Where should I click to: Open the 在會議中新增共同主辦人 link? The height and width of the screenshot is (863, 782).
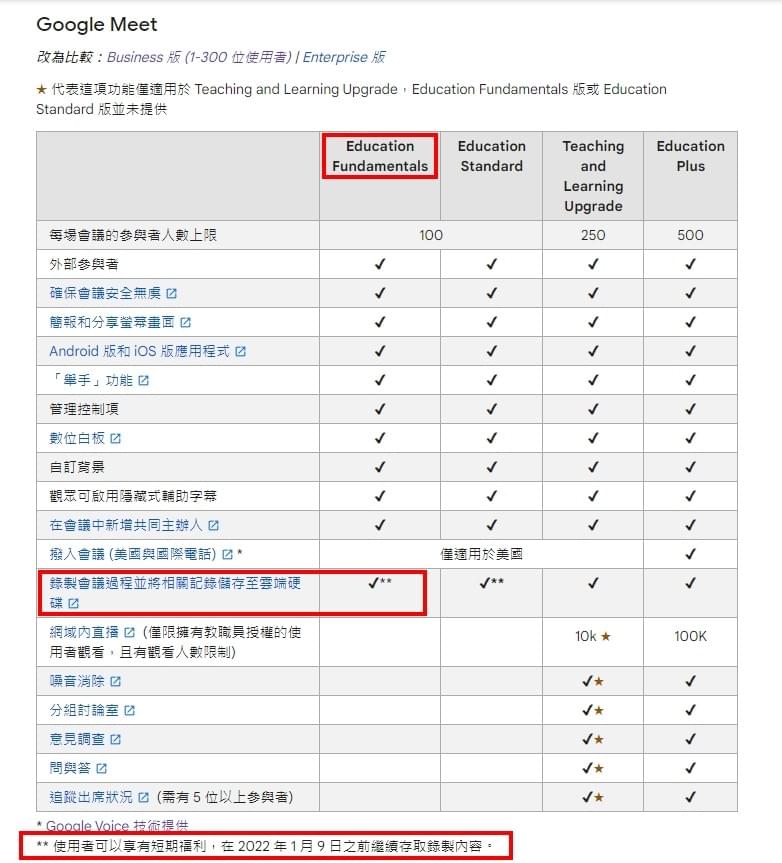[126, 525]
